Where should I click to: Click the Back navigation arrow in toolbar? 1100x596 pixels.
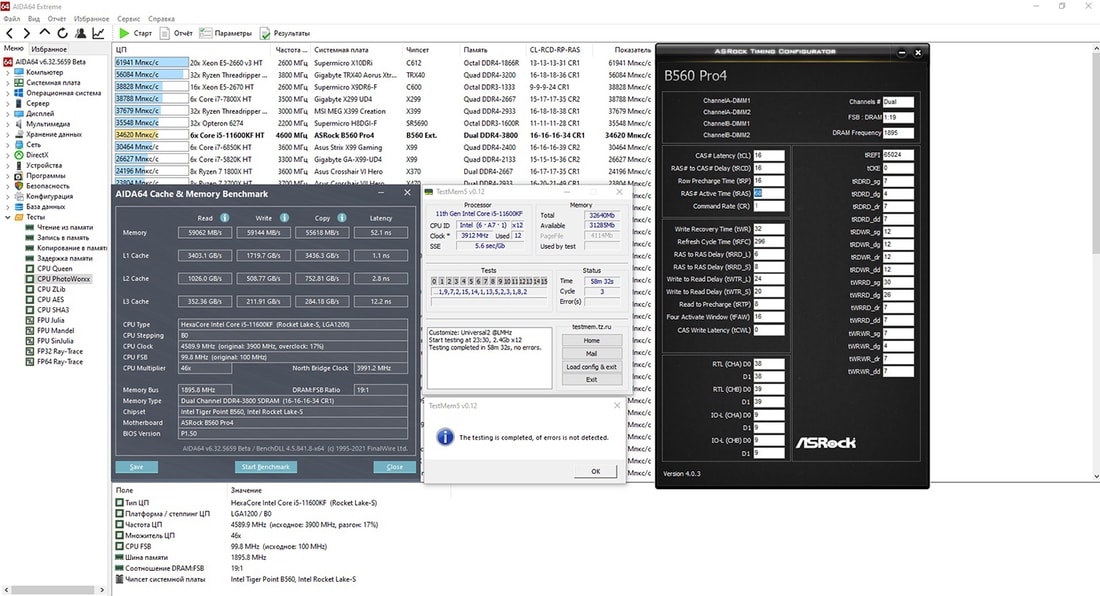pos(11,33)
